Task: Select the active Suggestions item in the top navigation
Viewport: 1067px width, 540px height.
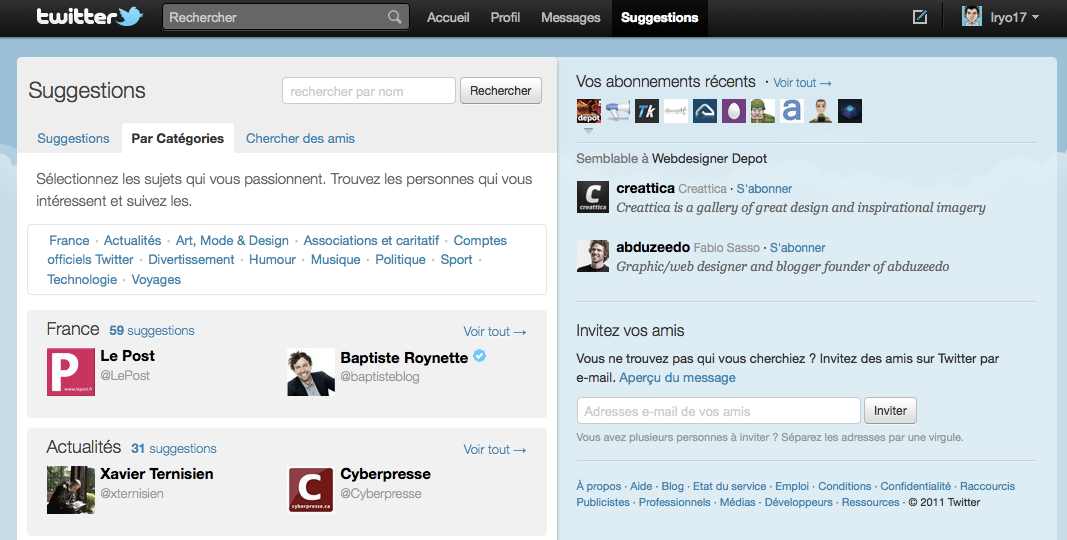Action: click(659, 18)
